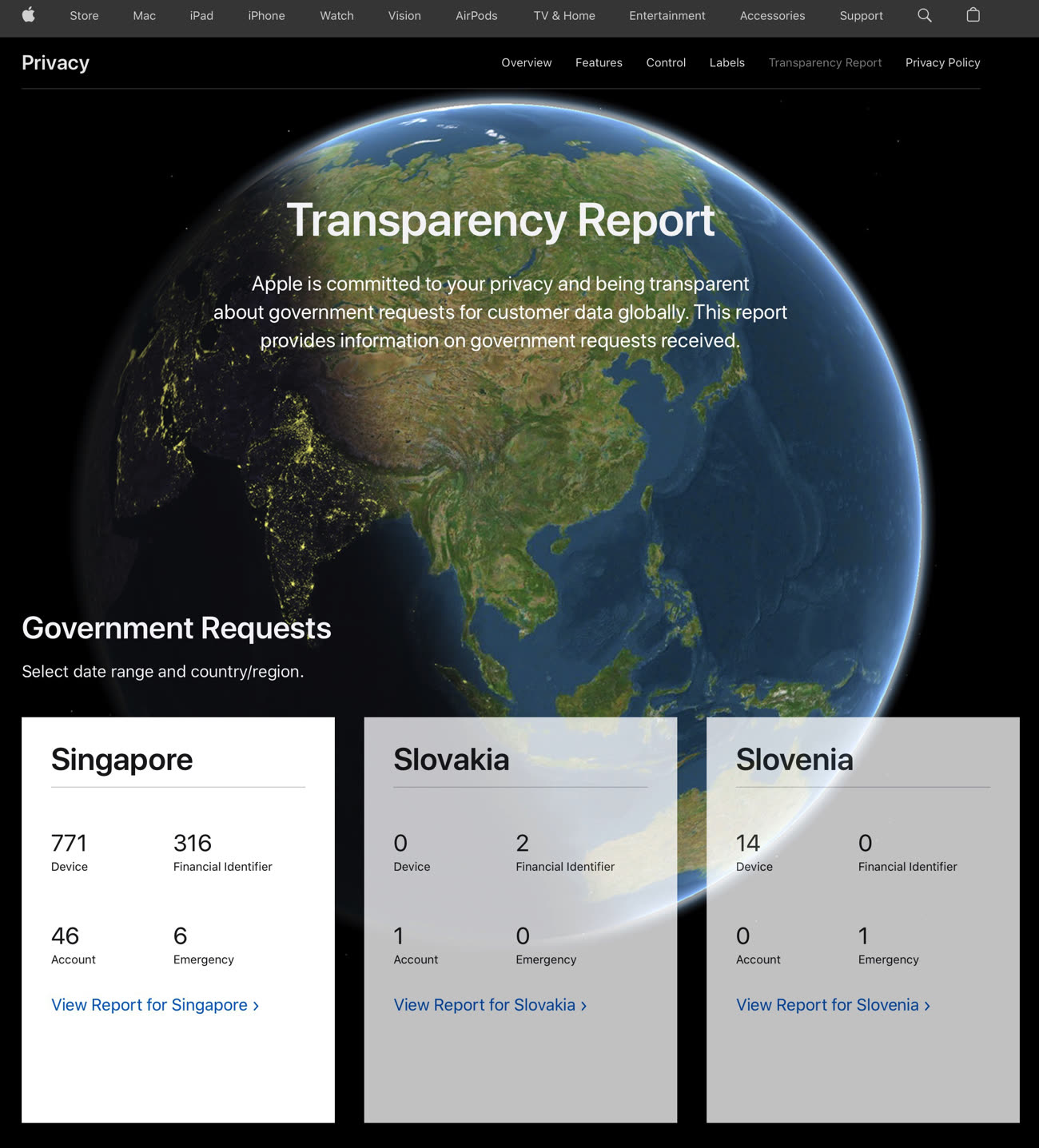This screenshot has width=1039, height=1148.
Task: Select the Transparency Report tab
Action: (x=825, y=62)
